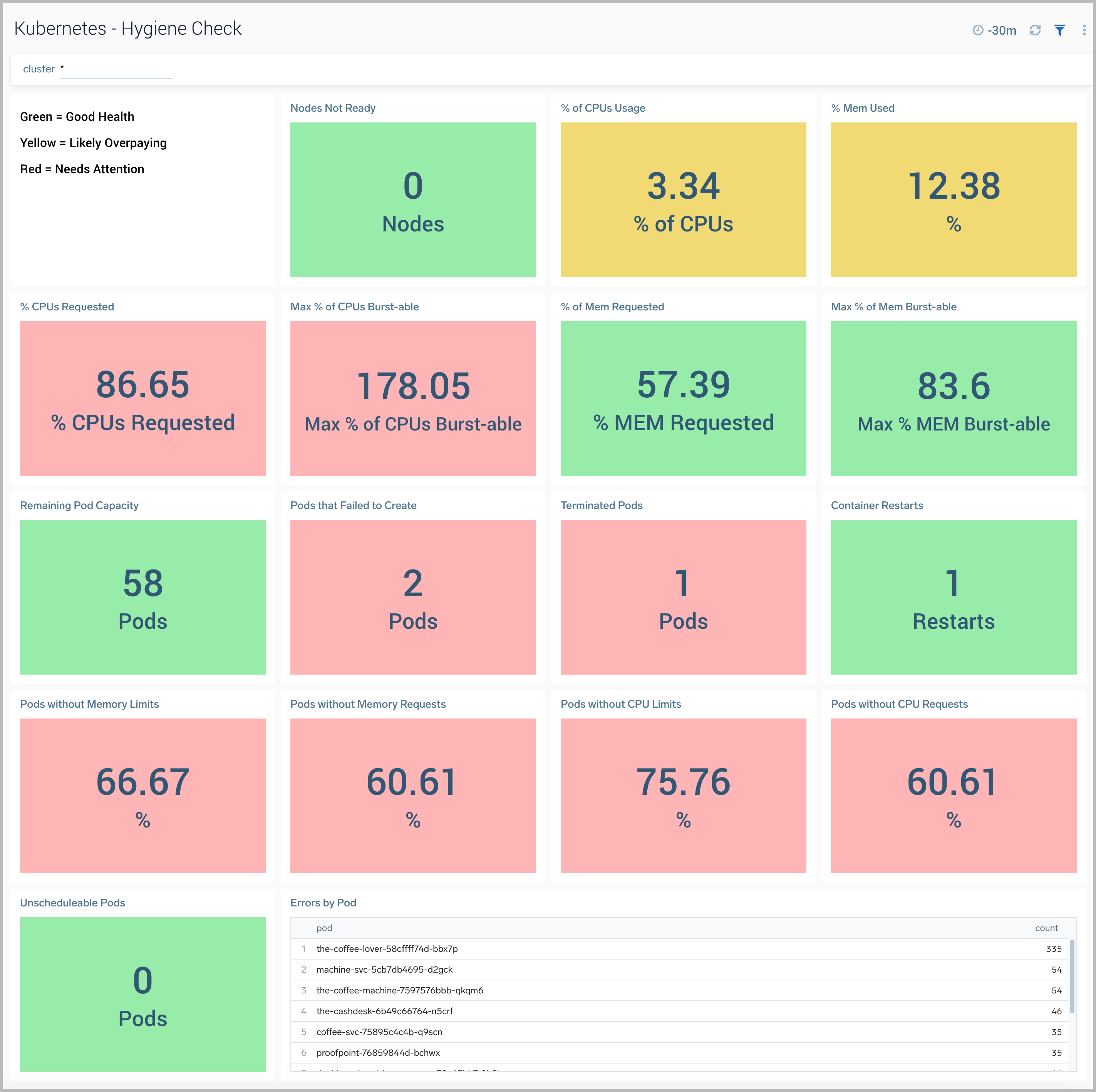
Task: Click machine-svc-5cb7db4695-d2gck in Errors by Pod
Action: 384,970
